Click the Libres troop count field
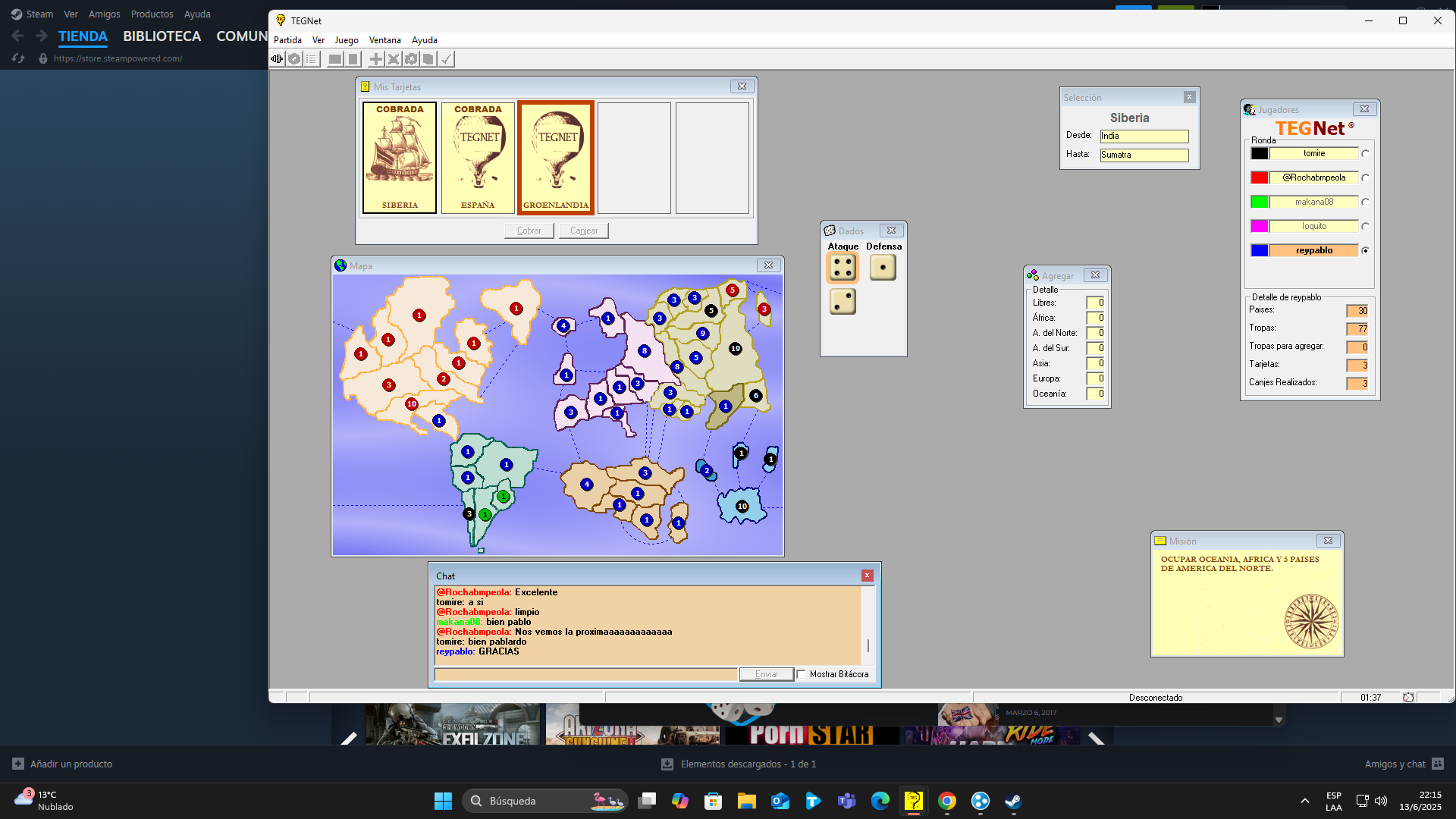Image resolution: width=1456 pixels, height=819 pixels. click(x=1095, y=303)
